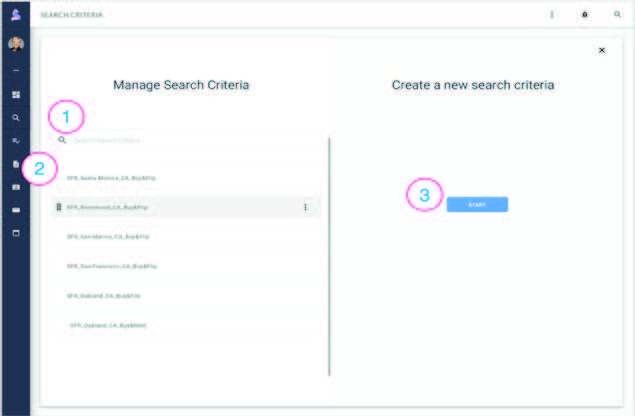Open the top bar three-dot menu
635x416 pixels.
552,15
